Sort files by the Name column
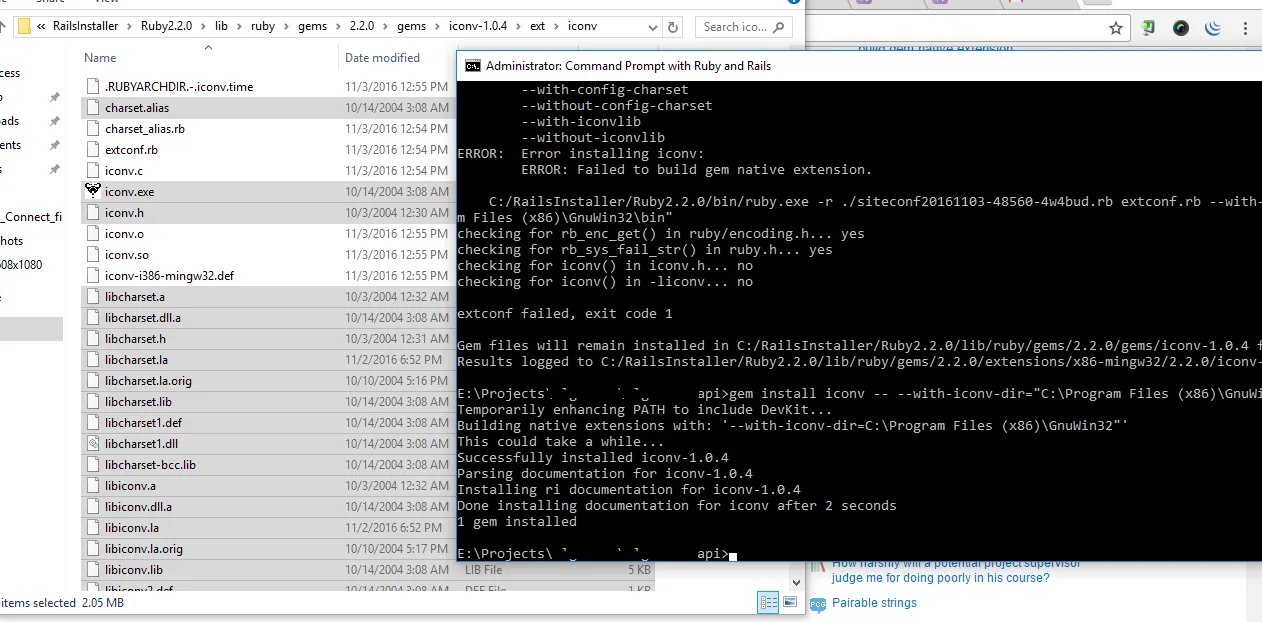Image resolution: width=1262 pixels, height=622 pixels. pyautogui.click(x=100, y=58)
